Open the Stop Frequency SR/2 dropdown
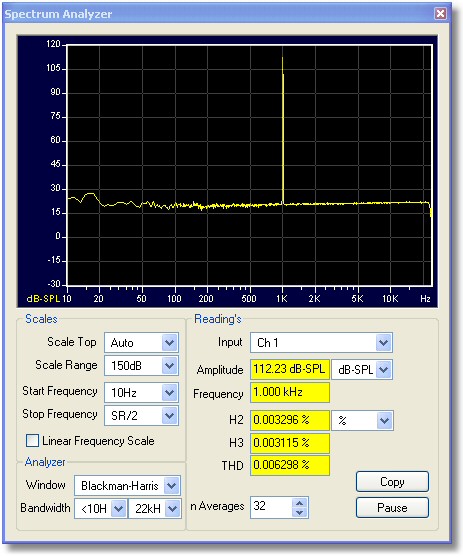The image size is (463, 557). pyautogui.click(x=141, y=415)
